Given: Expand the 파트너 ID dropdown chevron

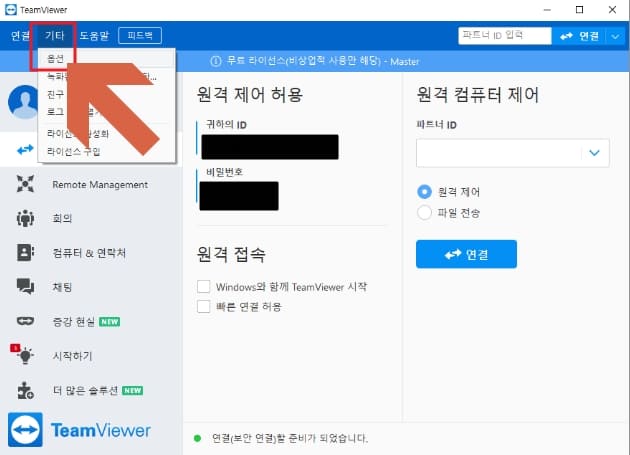Looking at the screenshot, I should pyautogui.click(x=594, y=153).
